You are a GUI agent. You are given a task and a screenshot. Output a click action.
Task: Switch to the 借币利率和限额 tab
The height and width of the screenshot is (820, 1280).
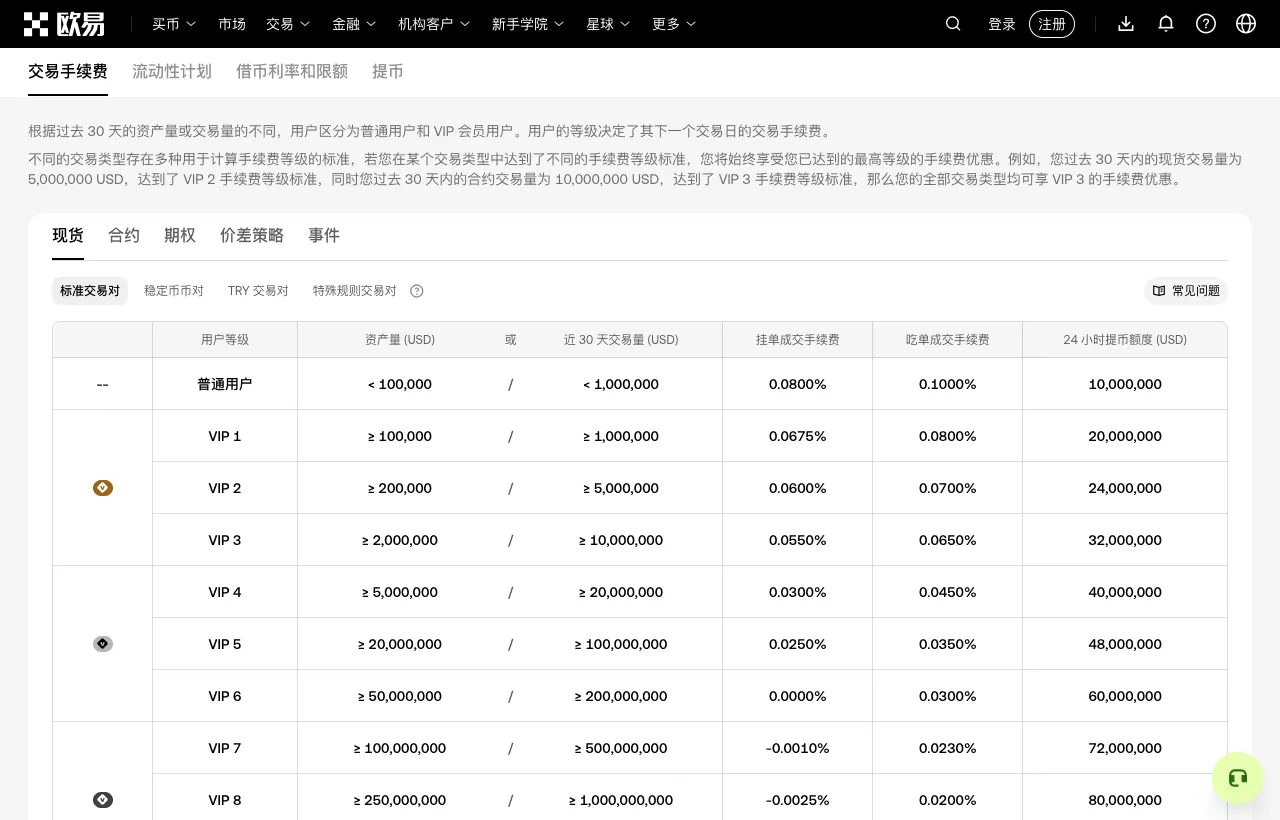292,71
